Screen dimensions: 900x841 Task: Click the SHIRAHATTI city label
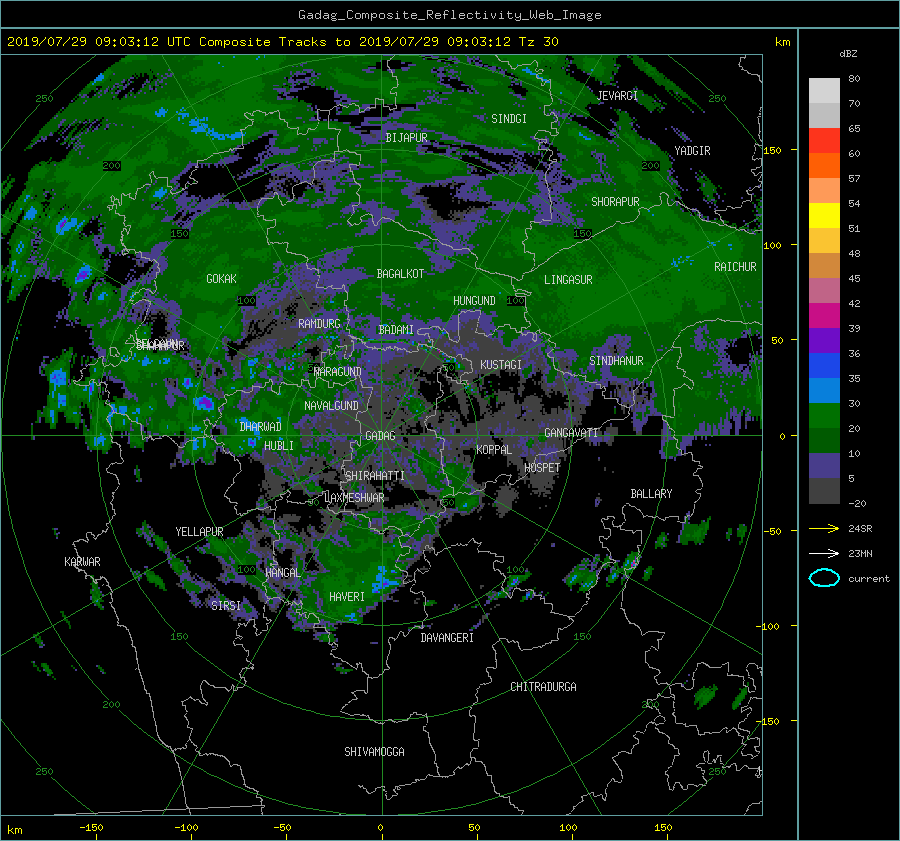(375, 476)
